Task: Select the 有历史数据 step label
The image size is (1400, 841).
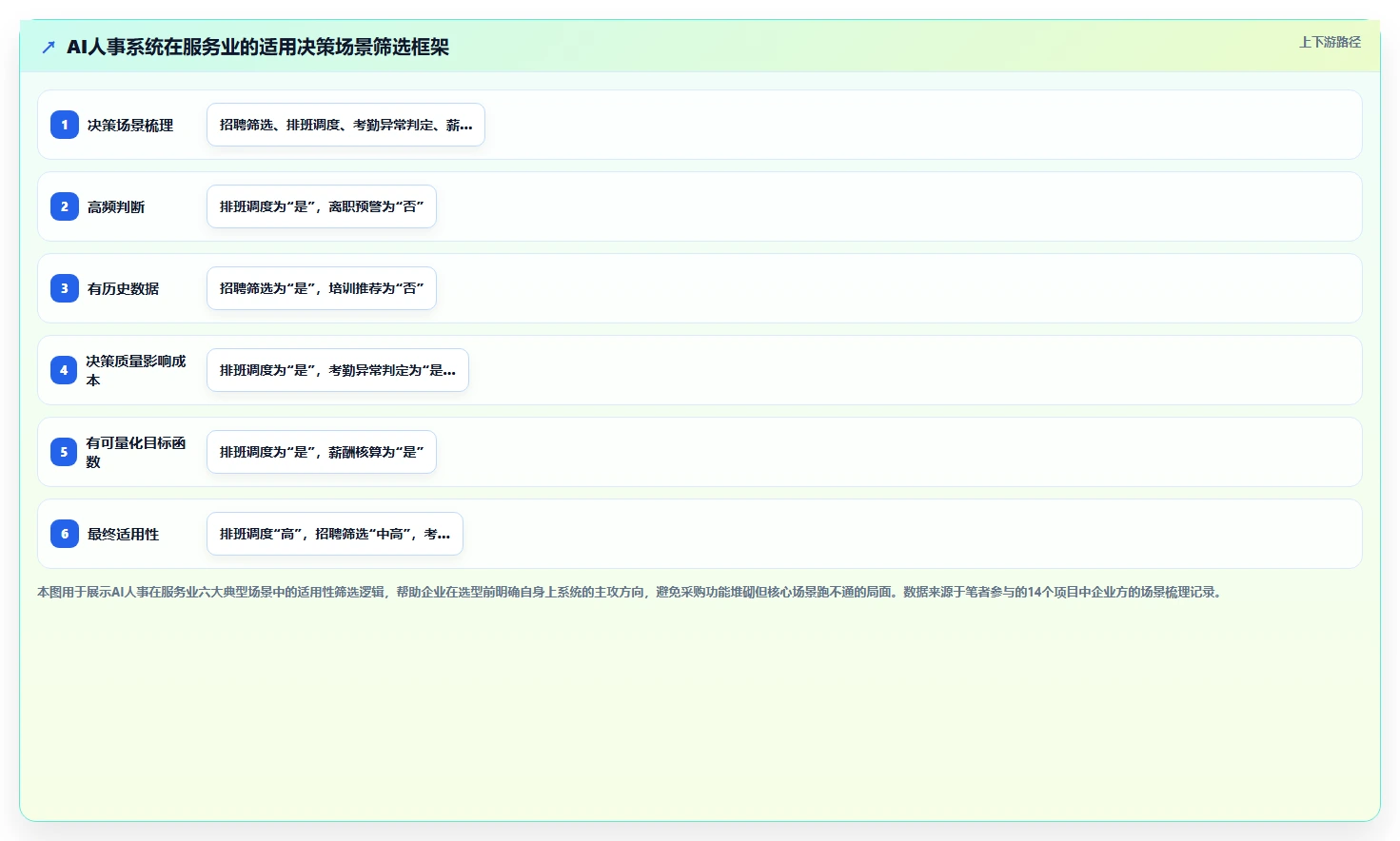Action: (x=124, y=288)
